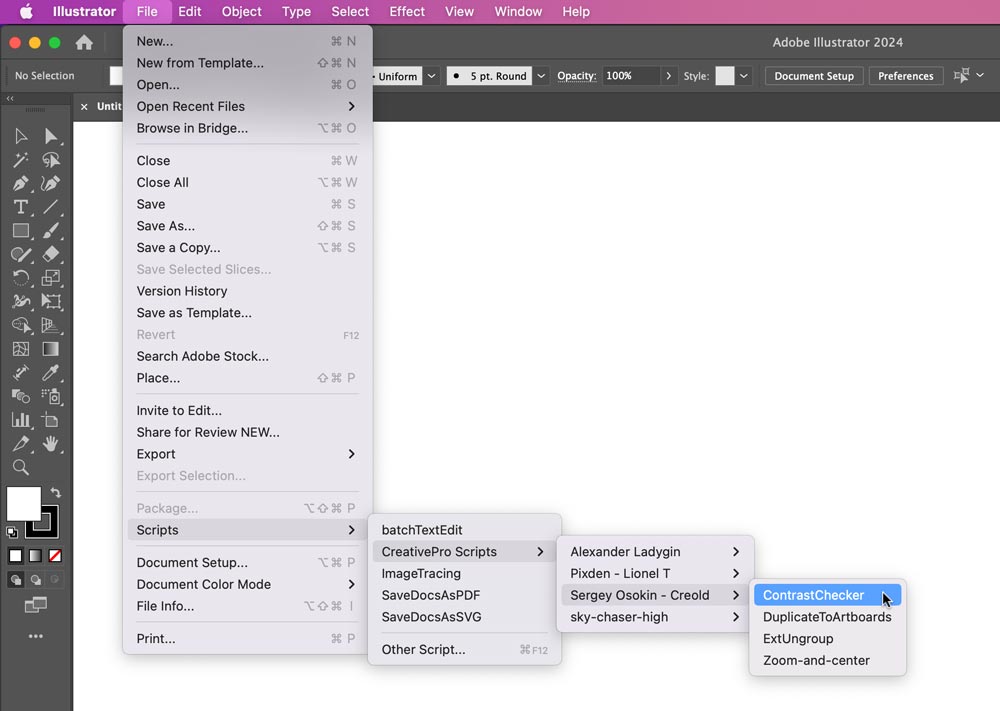Select the Zoom magnifier tool
Image resolution: width=1000 pixels, height=711 pixels.
(x=20, y=467)
